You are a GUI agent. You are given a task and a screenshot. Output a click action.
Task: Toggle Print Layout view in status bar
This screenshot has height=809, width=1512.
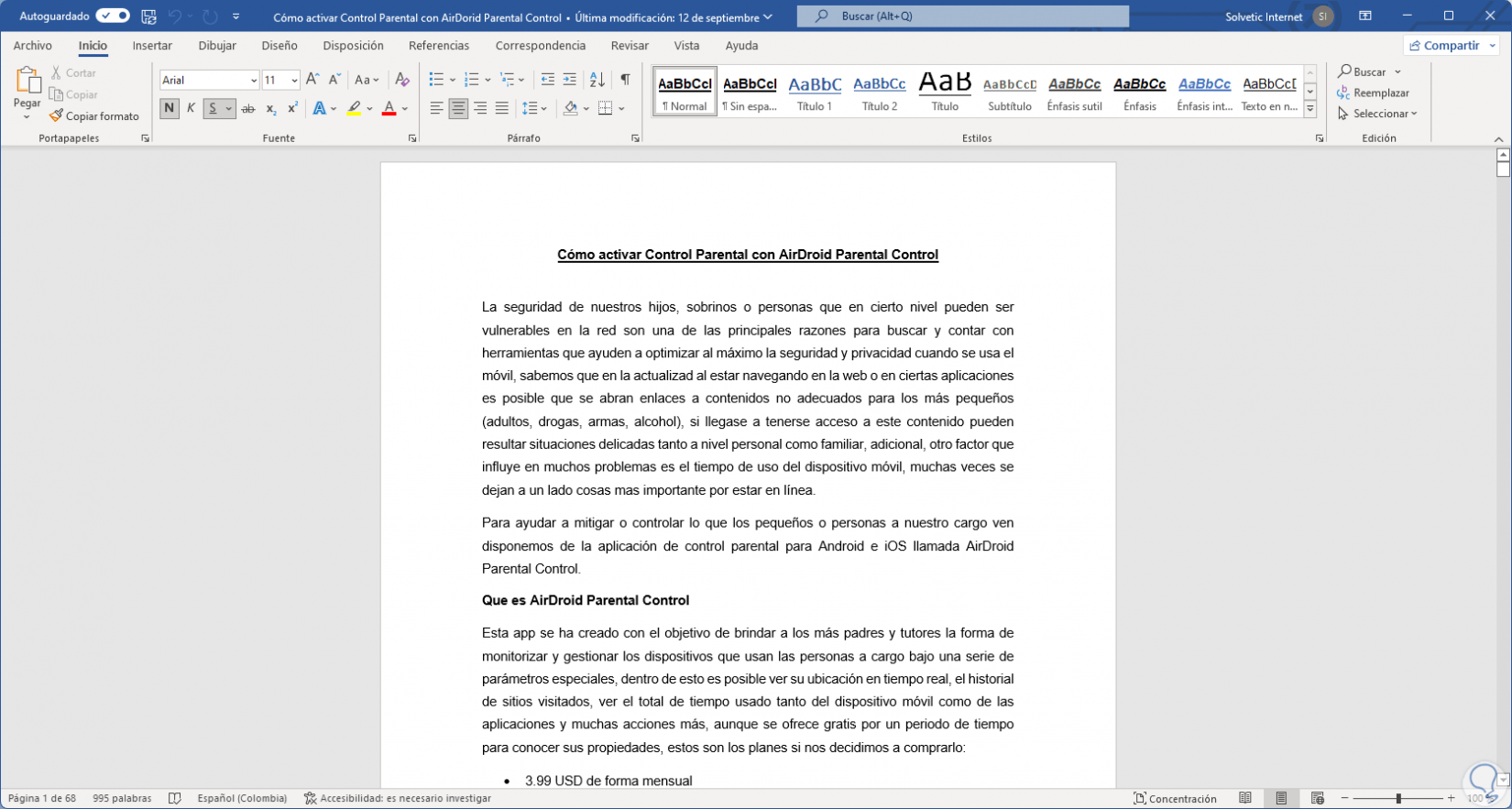[1281, 798]
